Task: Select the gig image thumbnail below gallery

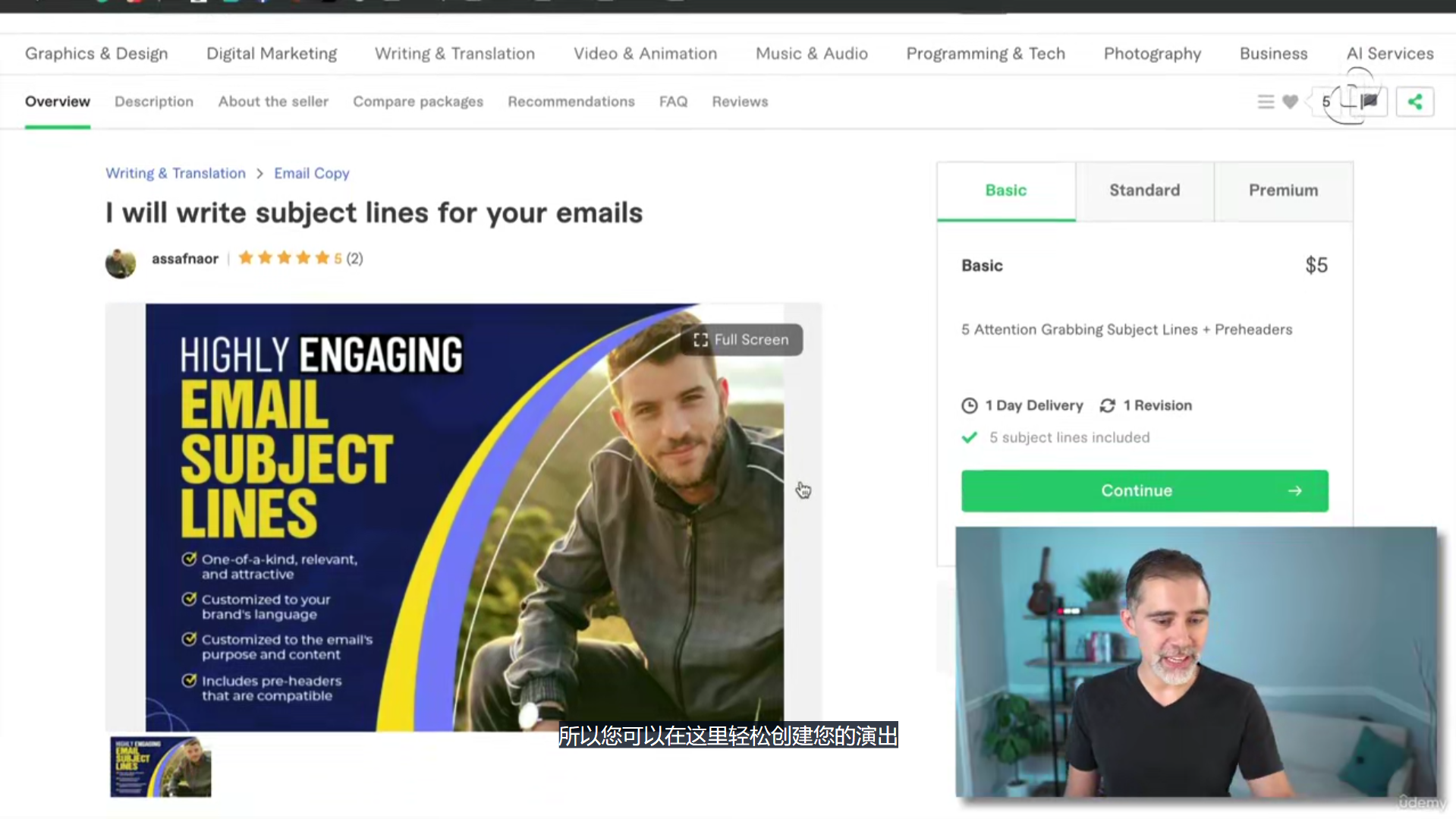Action: [x=161, y=767]
